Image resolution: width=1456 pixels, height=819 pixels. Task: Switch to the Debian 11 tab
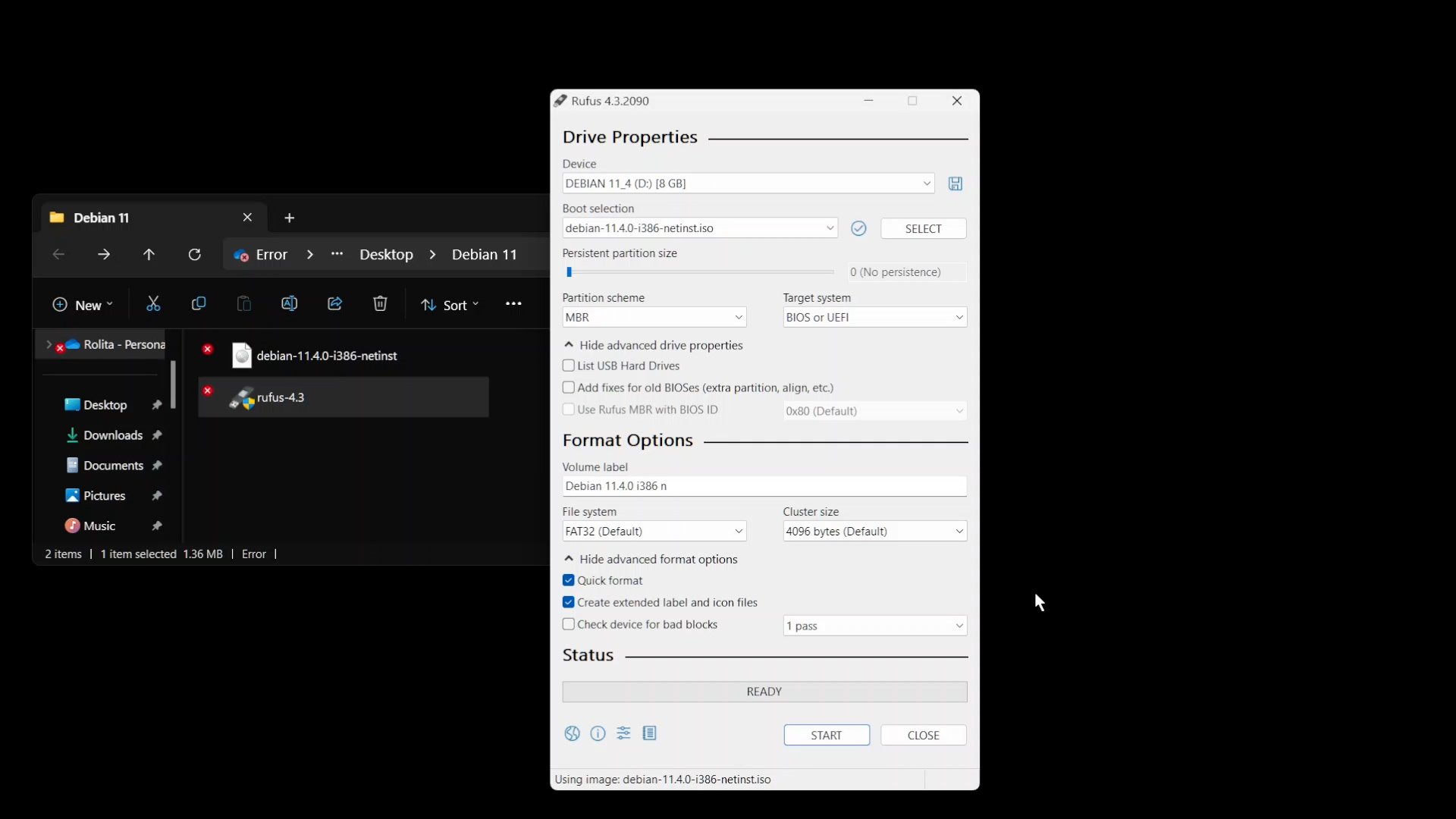click(x=102, y=218)
